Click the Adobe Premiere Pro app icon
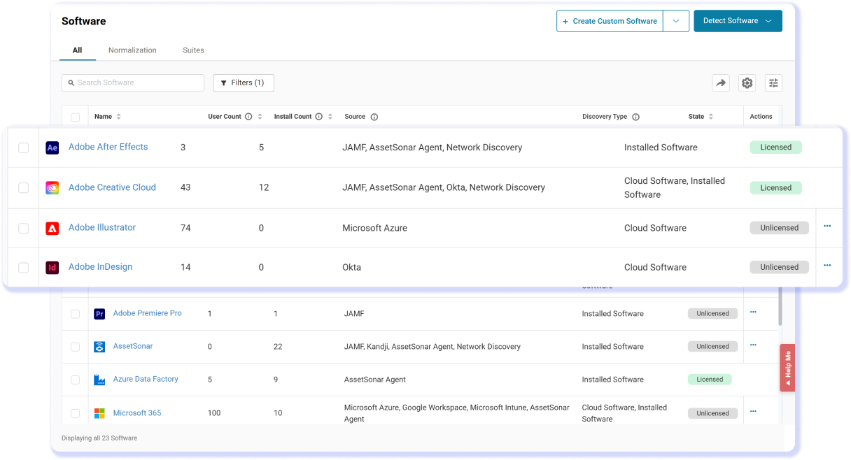Screen dimensions: 851x460 pyautogui.click(x=99, y=314)
